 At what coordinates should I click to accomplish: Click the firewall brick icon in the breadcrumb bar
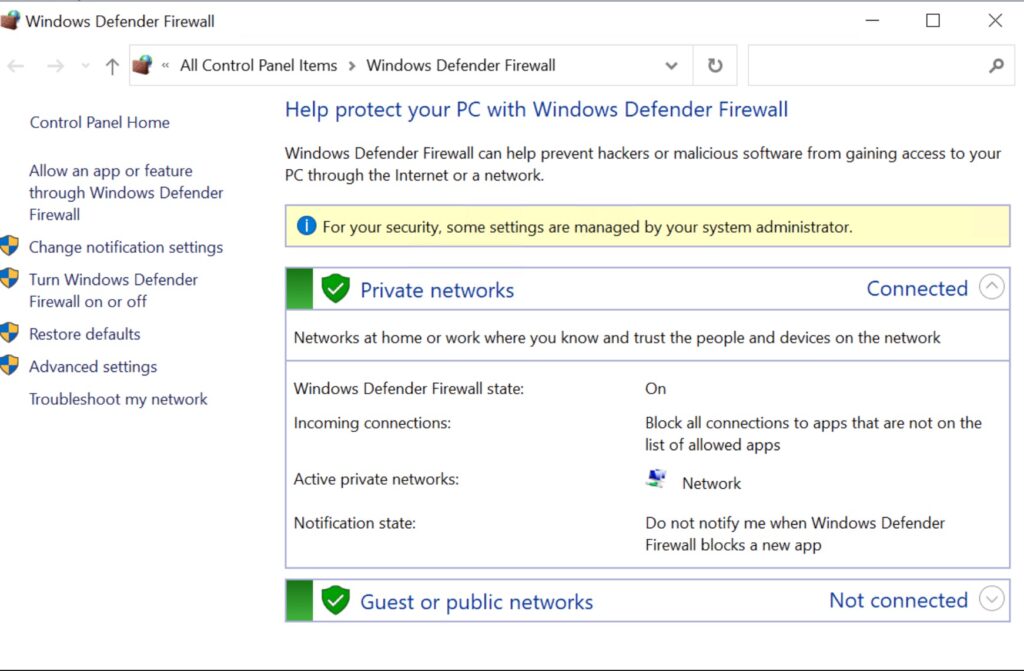(143, 63)
